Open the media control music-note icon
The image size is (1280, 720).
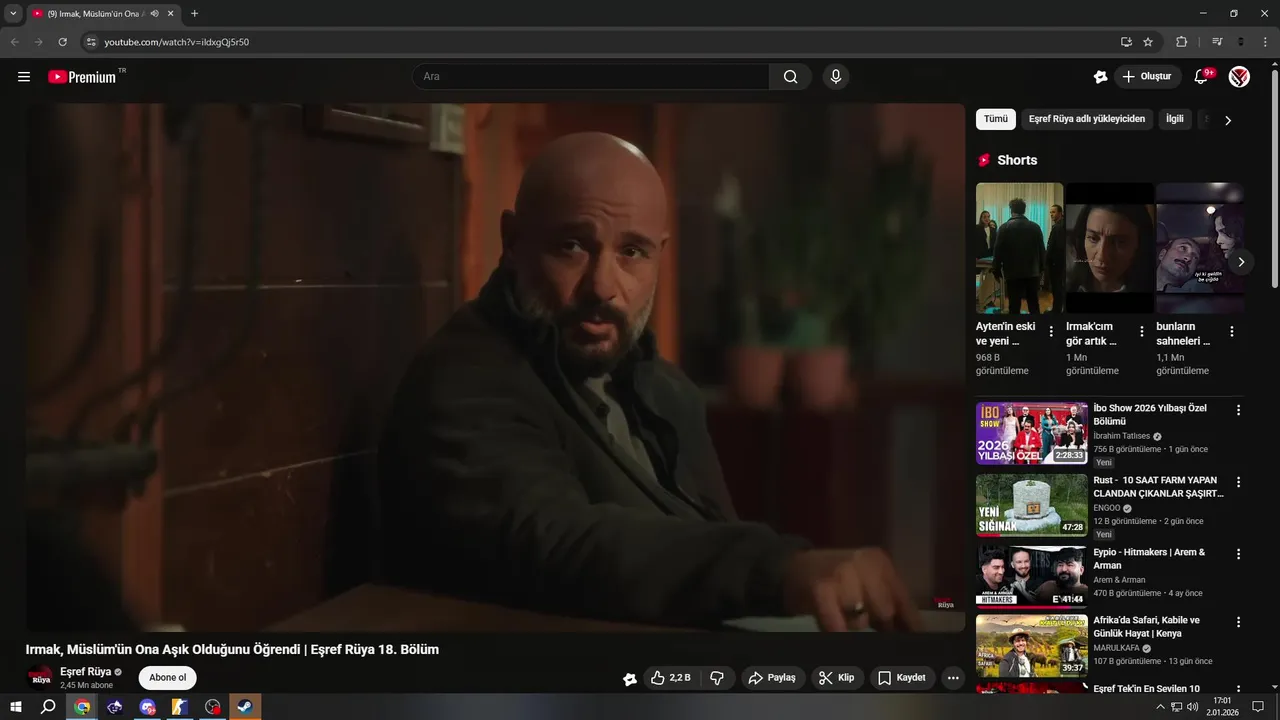click(x=1217, y=42)
